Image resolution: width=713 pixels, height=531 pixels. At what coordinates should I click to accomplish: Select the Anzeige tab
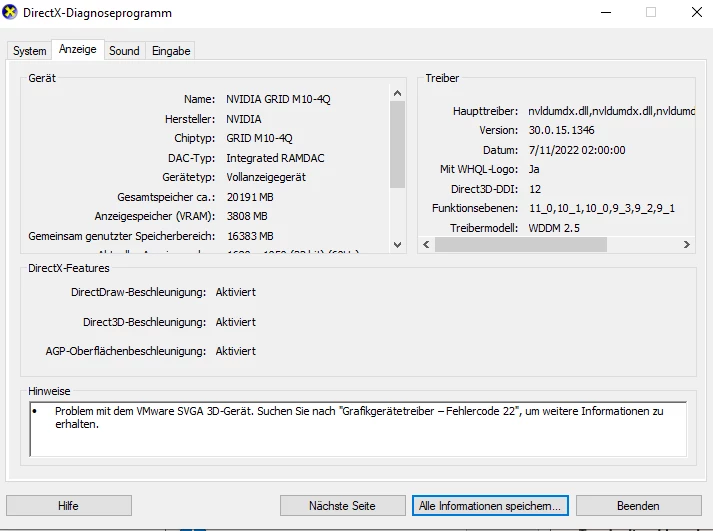click(78, 49)
